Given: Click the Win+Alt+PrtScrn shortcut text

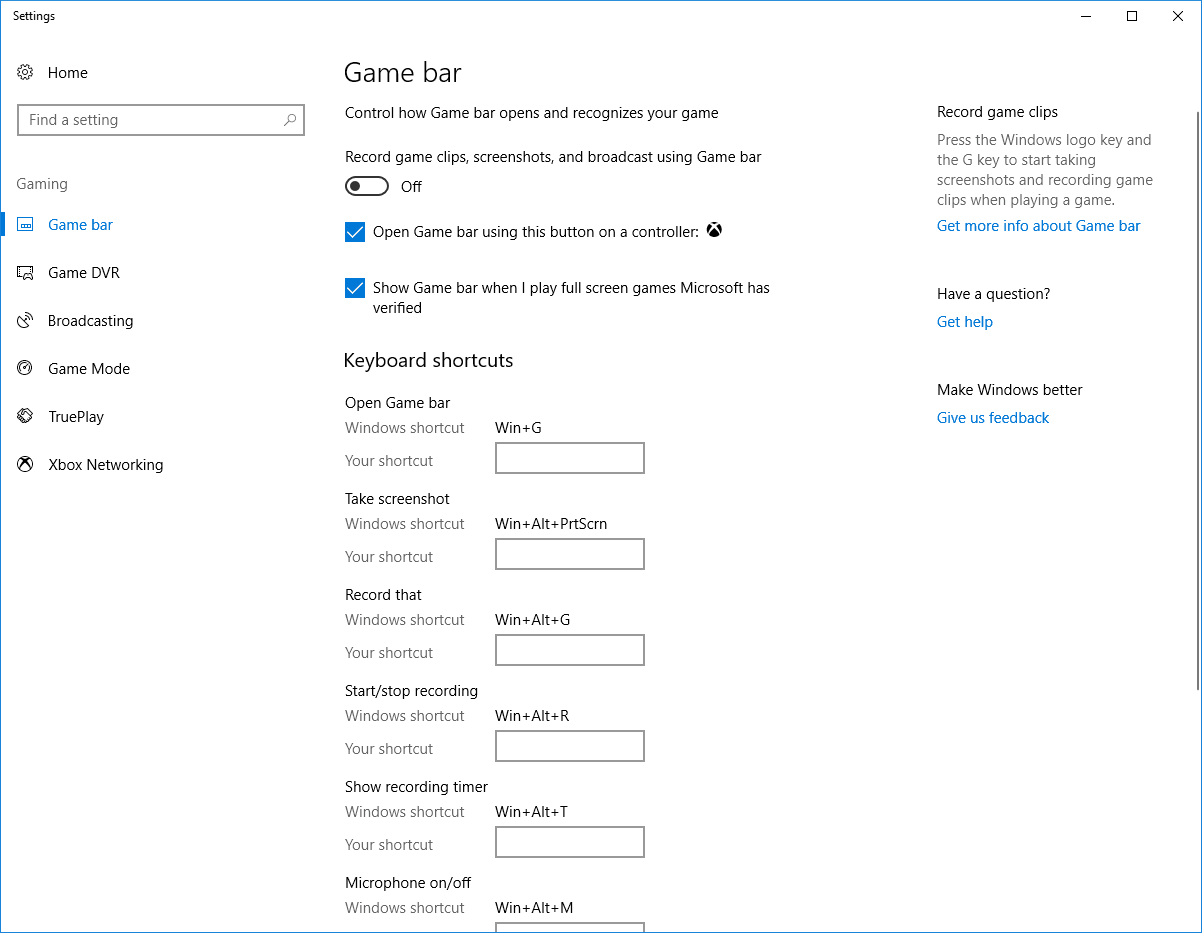Looking at the screenshot, I should point(551,524).
